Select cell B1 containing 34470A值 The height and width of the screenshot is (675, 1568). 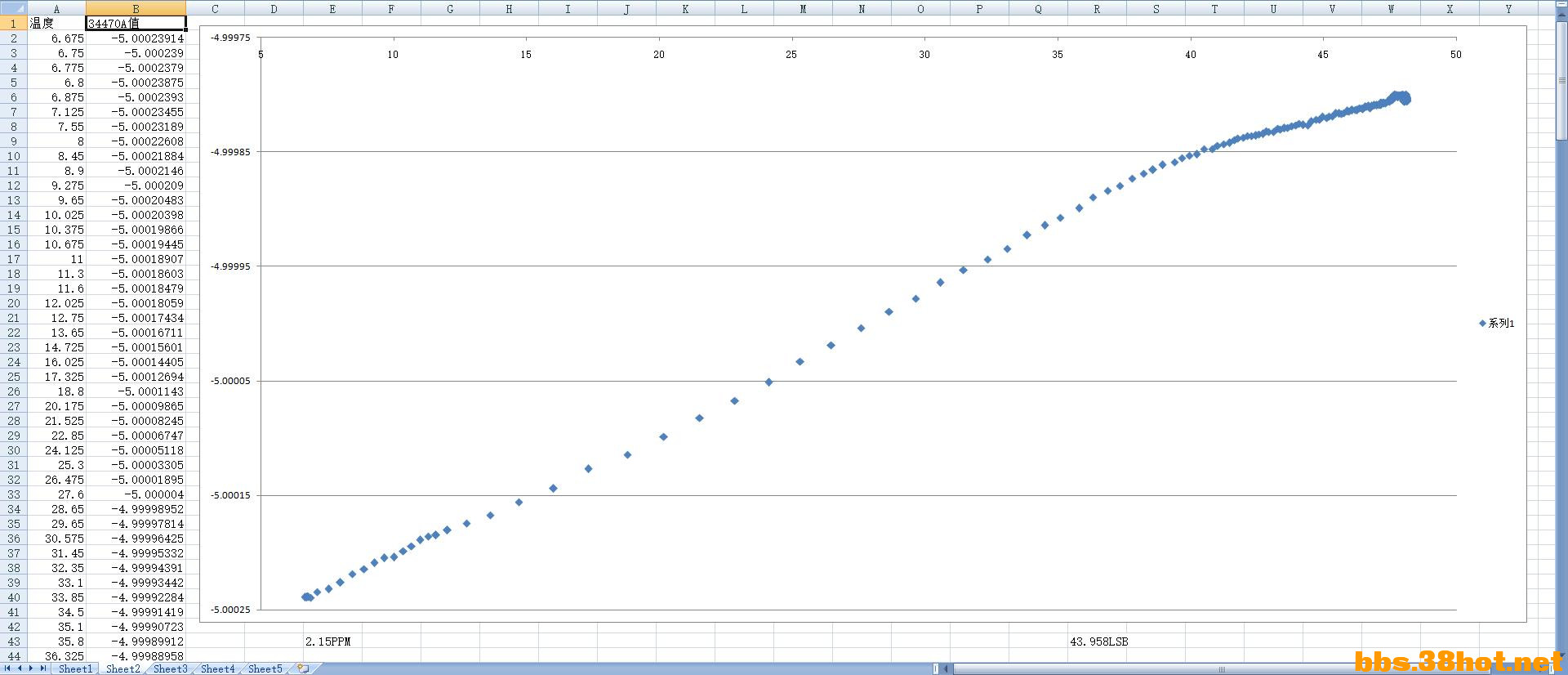(x=136, y=24)
